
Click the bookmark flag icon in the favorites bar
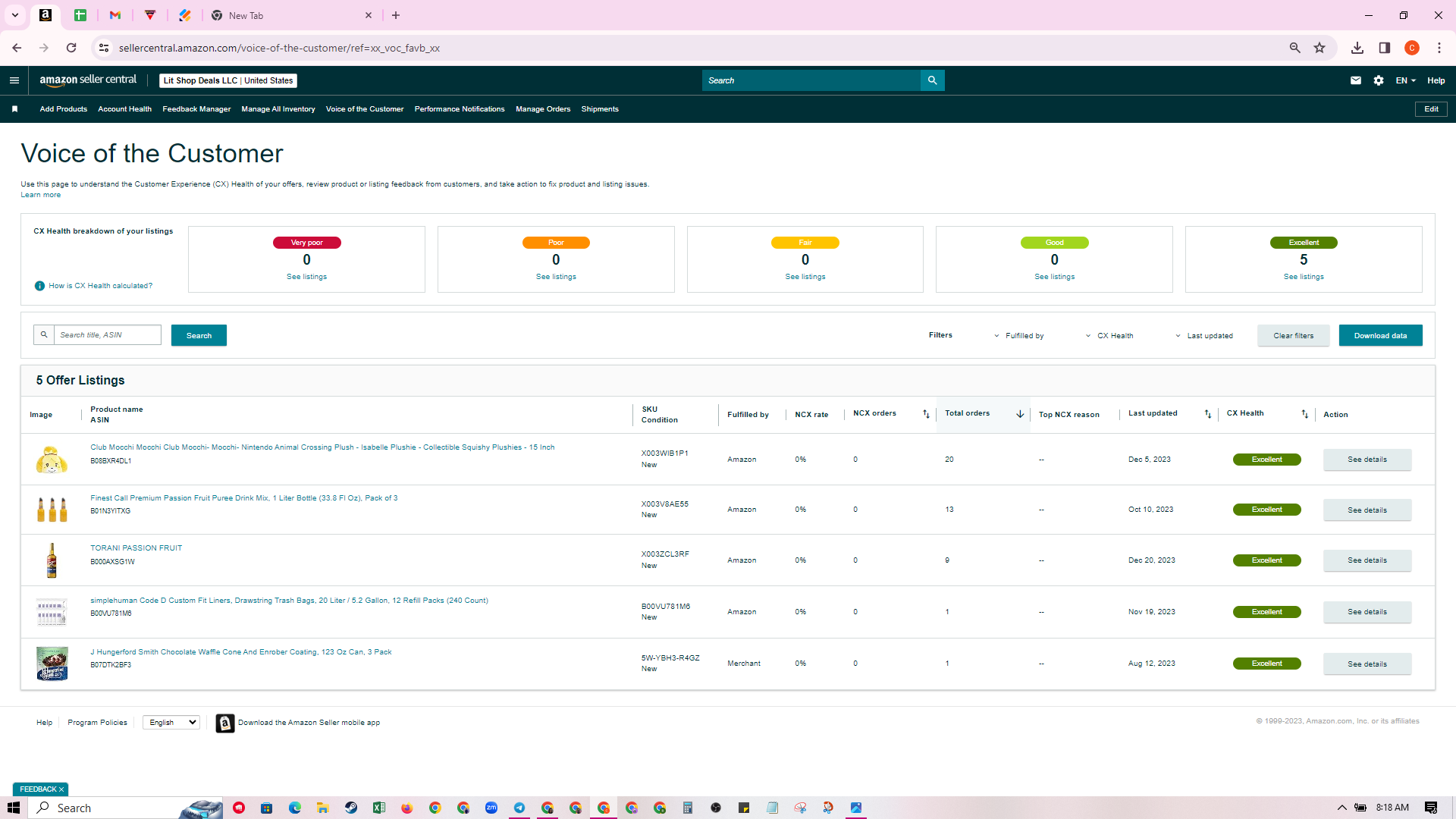(x=14, y=109)
